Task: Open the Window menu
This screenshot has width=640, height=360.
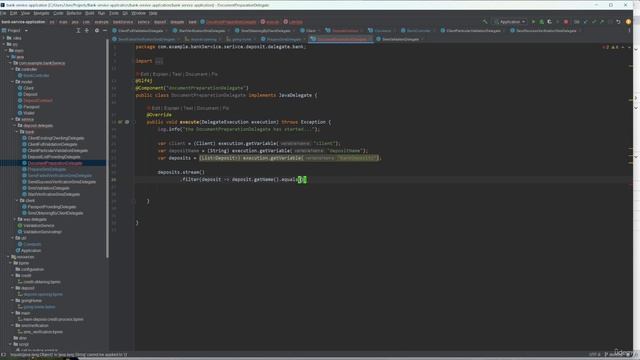Action: click(138, 13)
